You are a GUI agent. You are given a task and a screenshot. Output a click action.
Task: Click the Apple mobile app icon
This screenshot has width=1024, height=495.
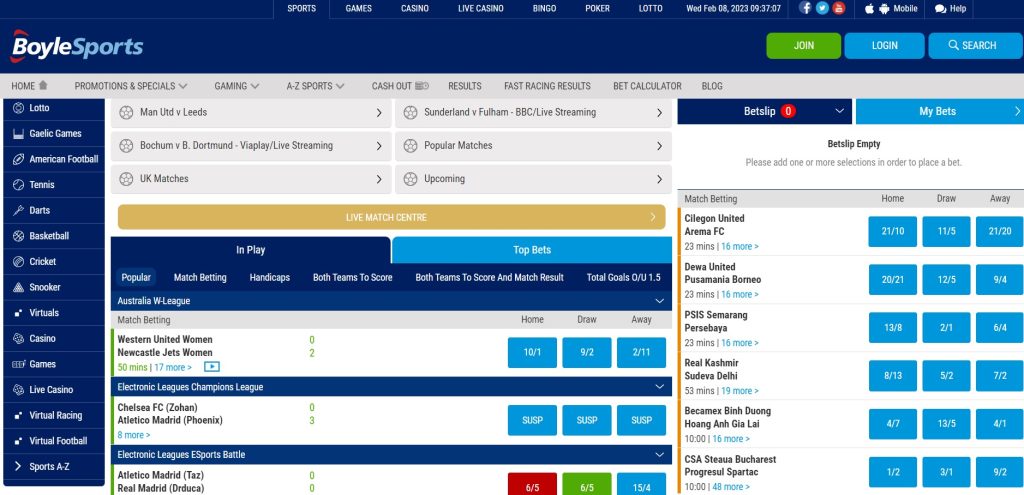pos(869,8)
